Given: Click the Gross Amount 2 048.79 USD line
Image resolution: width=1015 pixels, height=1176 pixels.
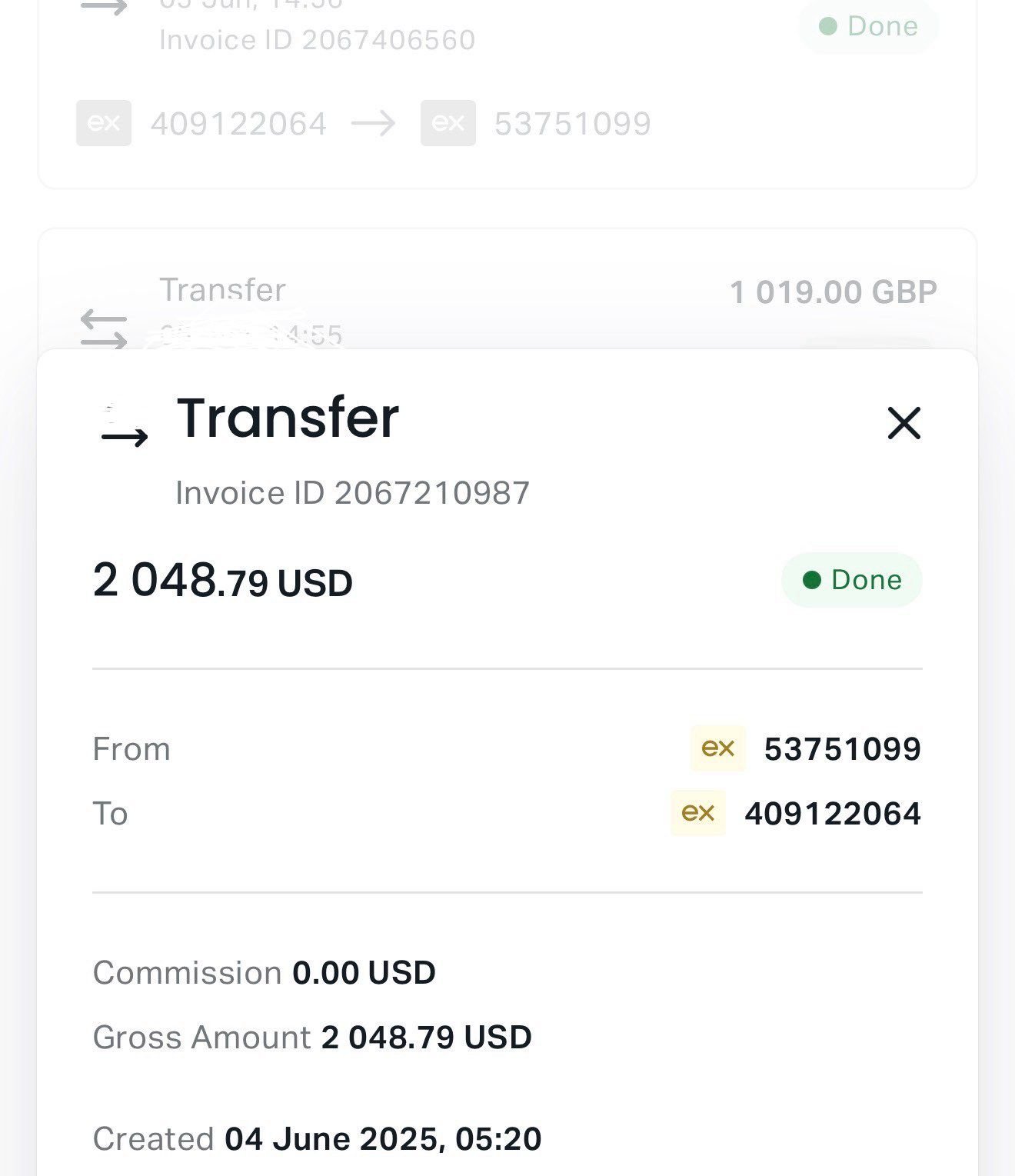Looking at the screenshot, I should (312, 1038).
